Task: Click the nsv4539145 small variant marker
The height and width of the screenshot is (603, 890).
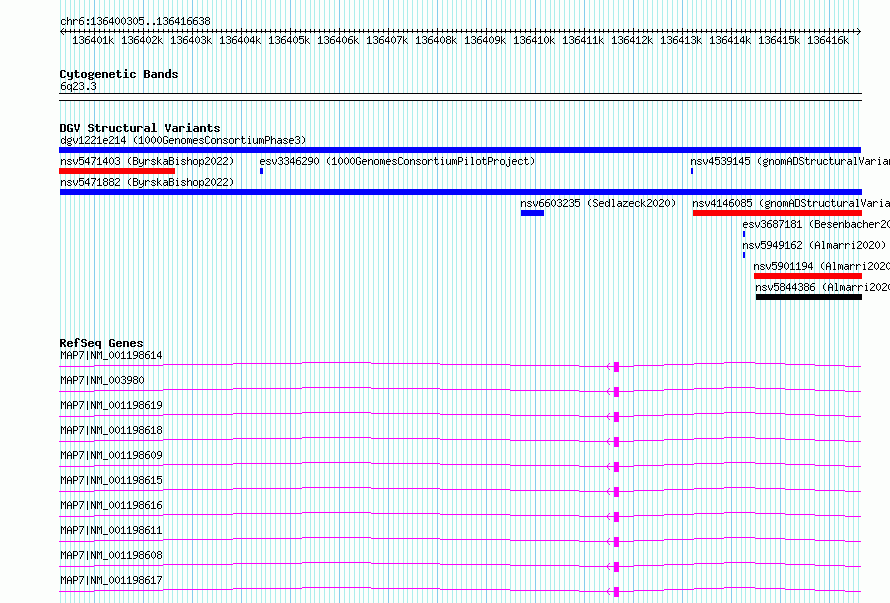Action: [692, 171]
